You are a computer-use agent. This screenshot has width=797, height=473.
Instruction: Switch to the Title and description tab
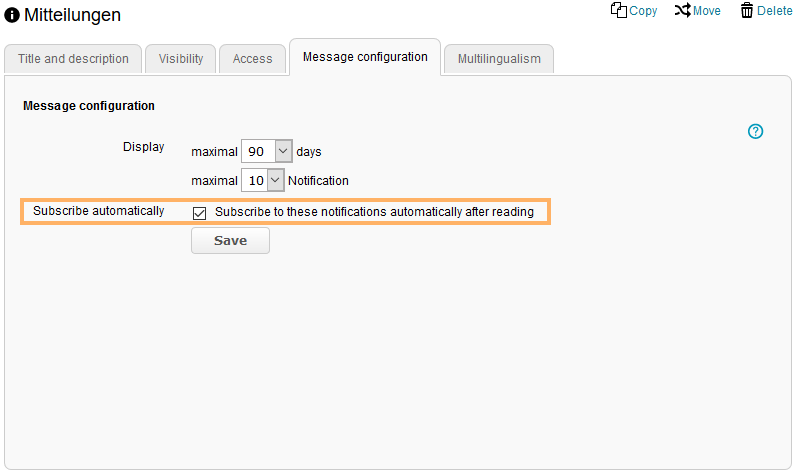73,59
